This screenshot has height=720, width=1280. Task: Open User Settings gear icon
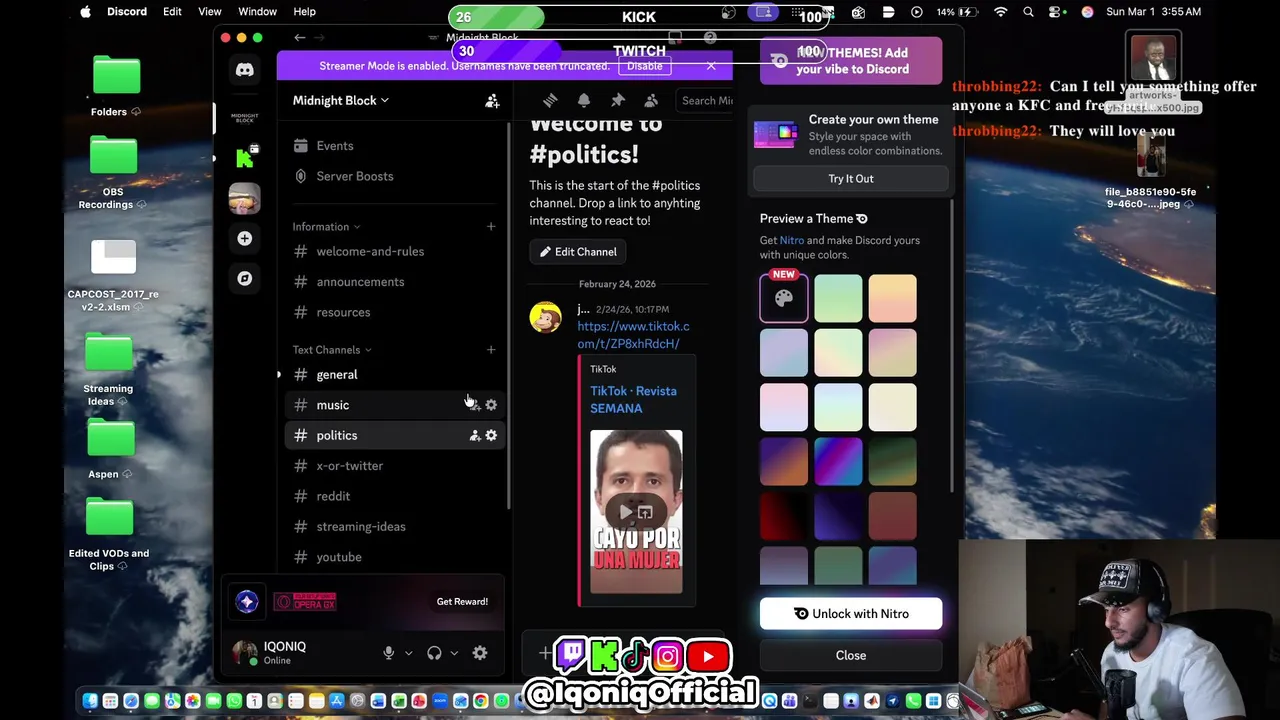tap(480, 653)
